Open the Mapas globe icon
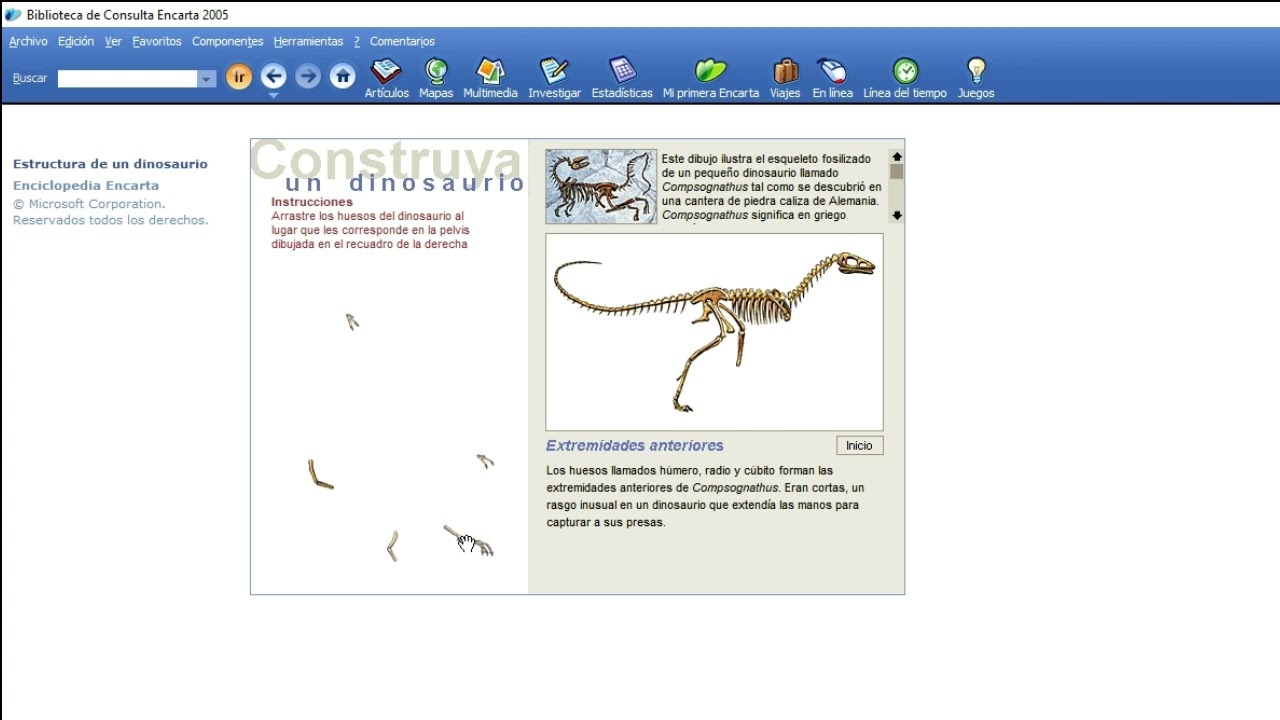1280x720 pixels. [x=436, y=71]
